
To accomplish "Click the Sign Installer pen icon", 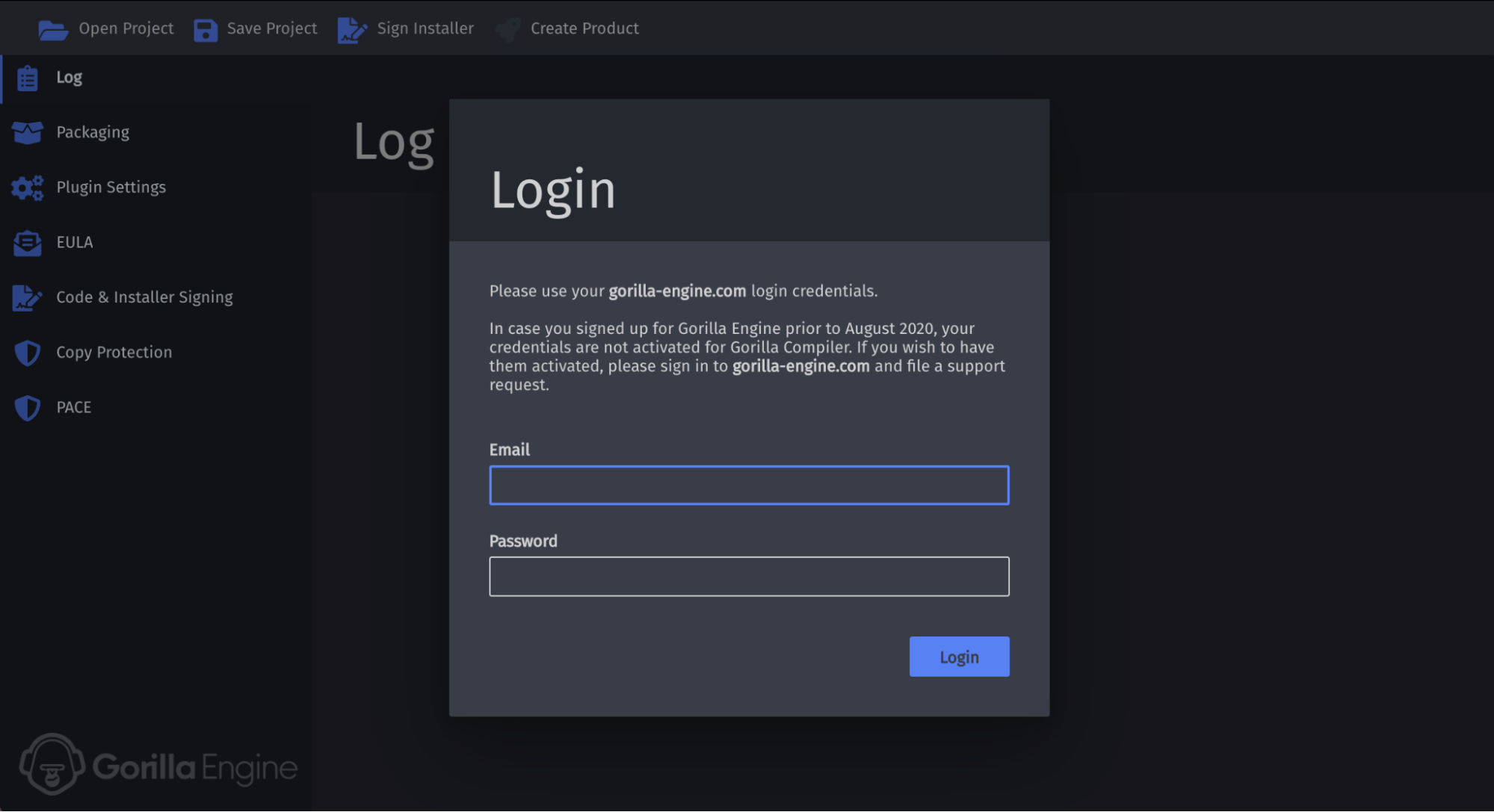I will pos(352,30).
